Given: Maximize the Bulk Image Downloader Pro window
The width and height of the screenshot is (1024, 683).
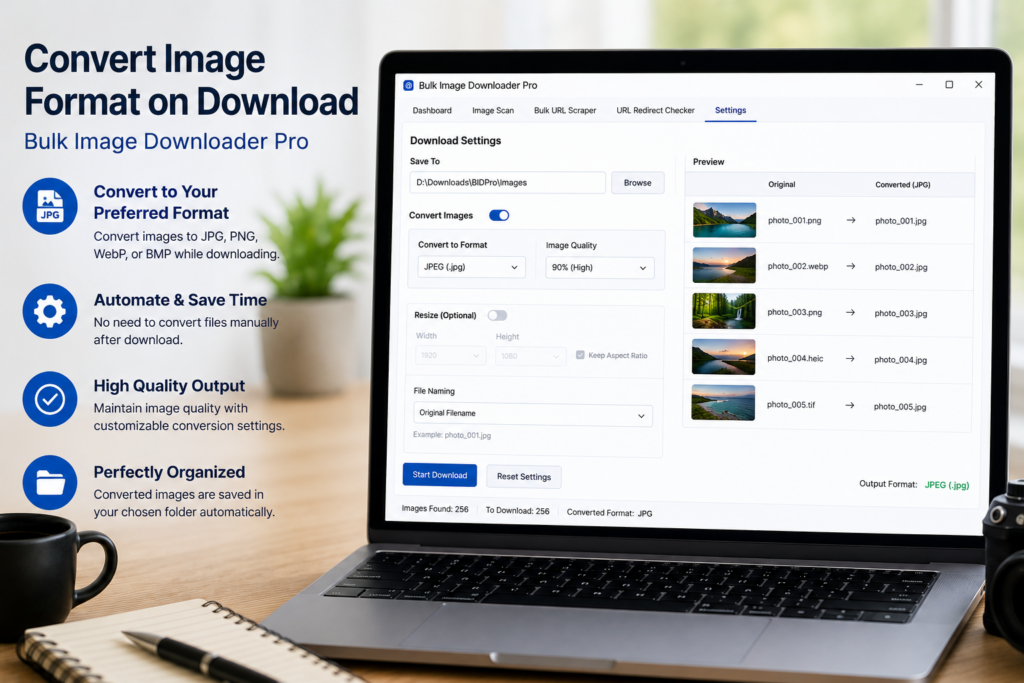Looking at the screenshot, I should (949, 84).
